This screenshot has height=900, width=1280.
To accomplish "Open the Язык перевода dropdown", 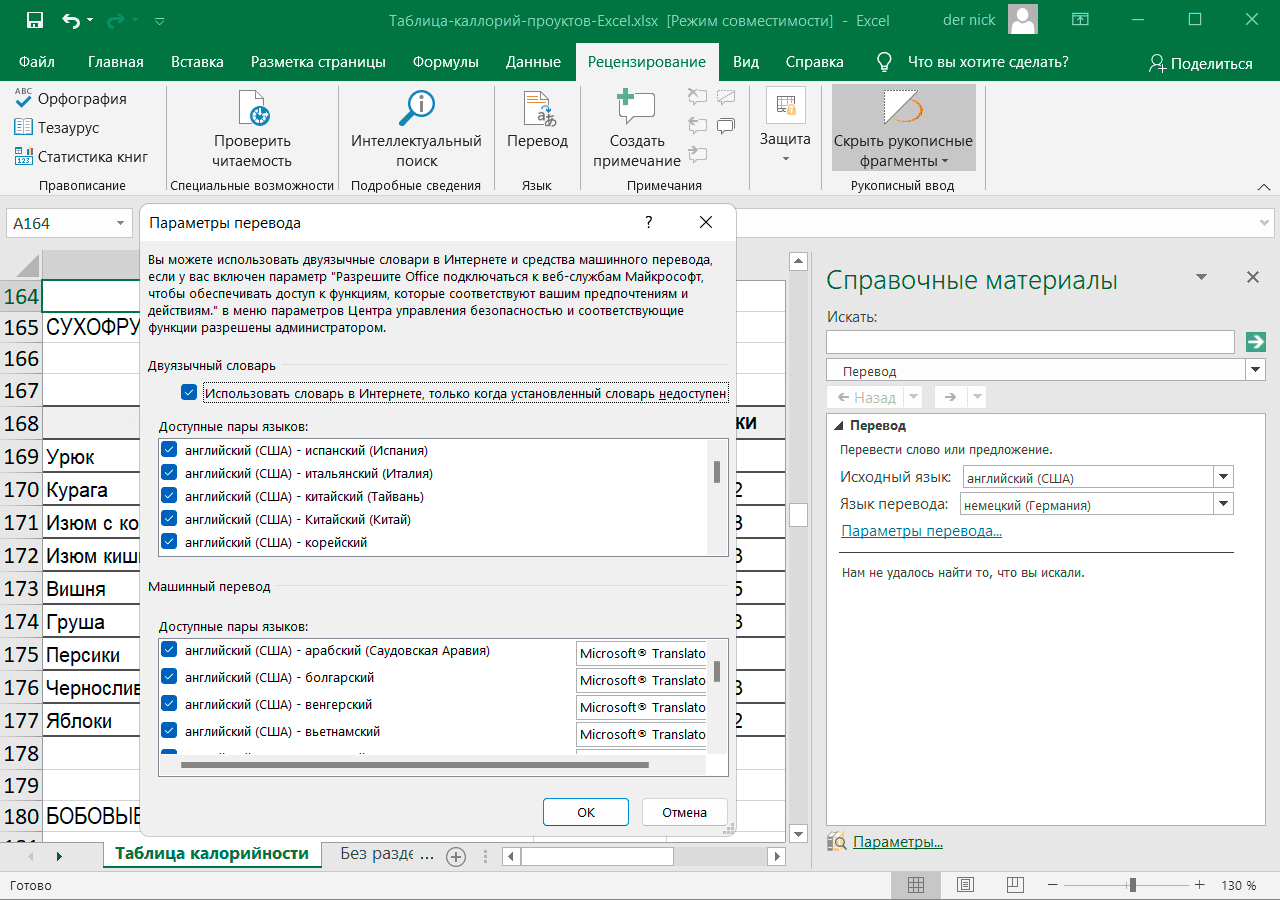I will click(x=1224, y=505).
